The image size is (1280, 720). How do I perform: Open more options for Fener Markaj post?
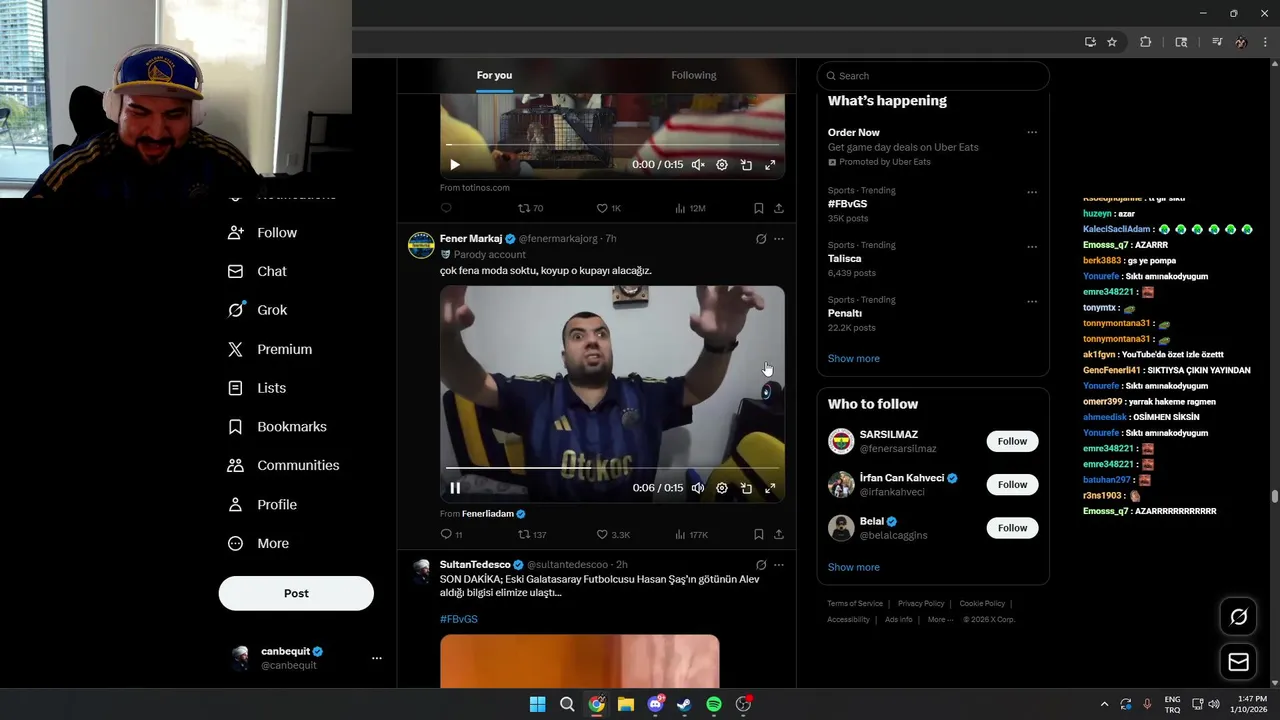[779, 239]
